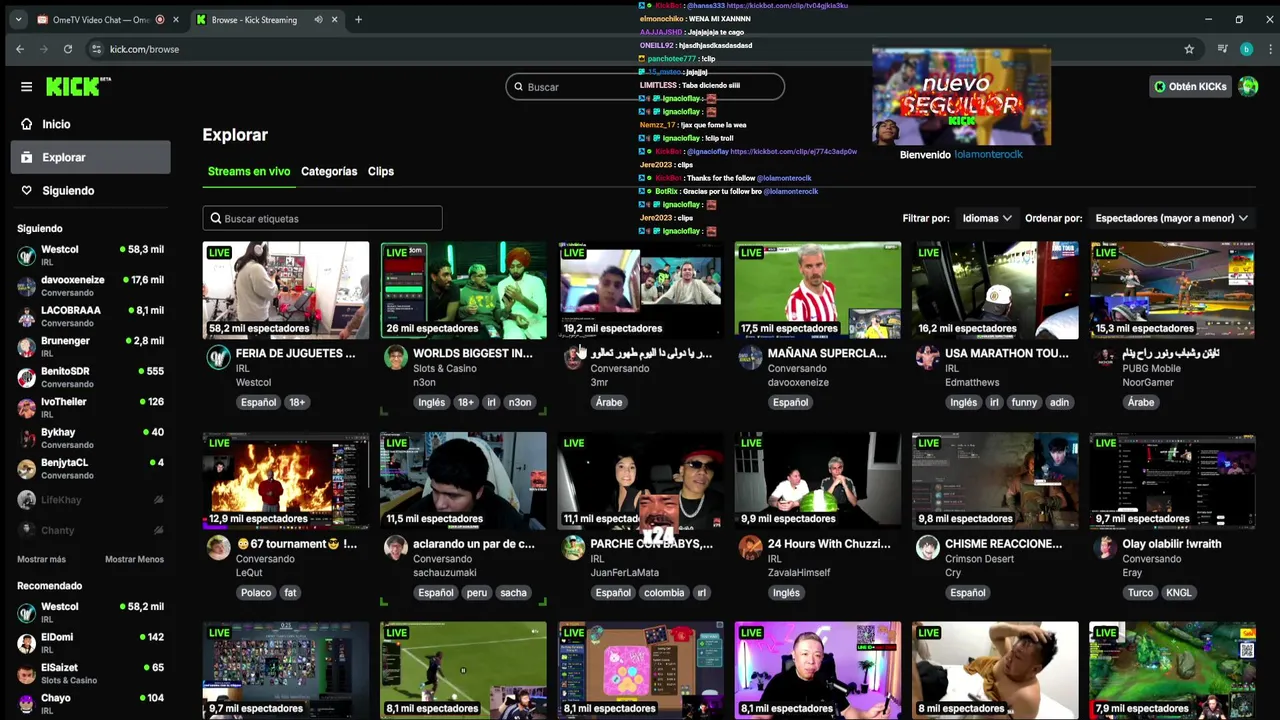Click channel avatar beside WORLDS BIGGEST IN...

pyautogui.click(x=396, y=357)
